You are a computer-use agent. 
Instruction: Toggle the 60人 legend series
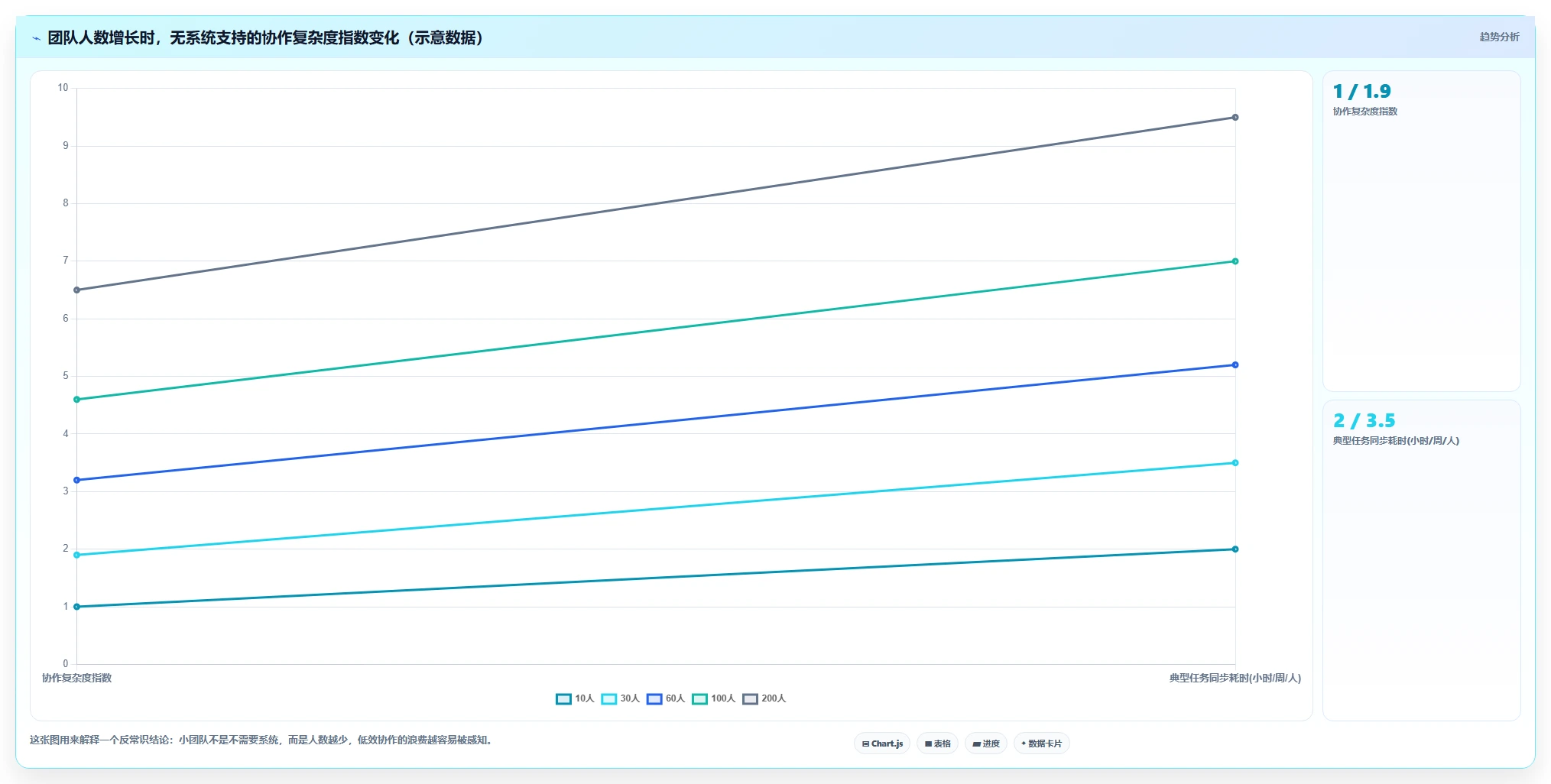point(666,698)
